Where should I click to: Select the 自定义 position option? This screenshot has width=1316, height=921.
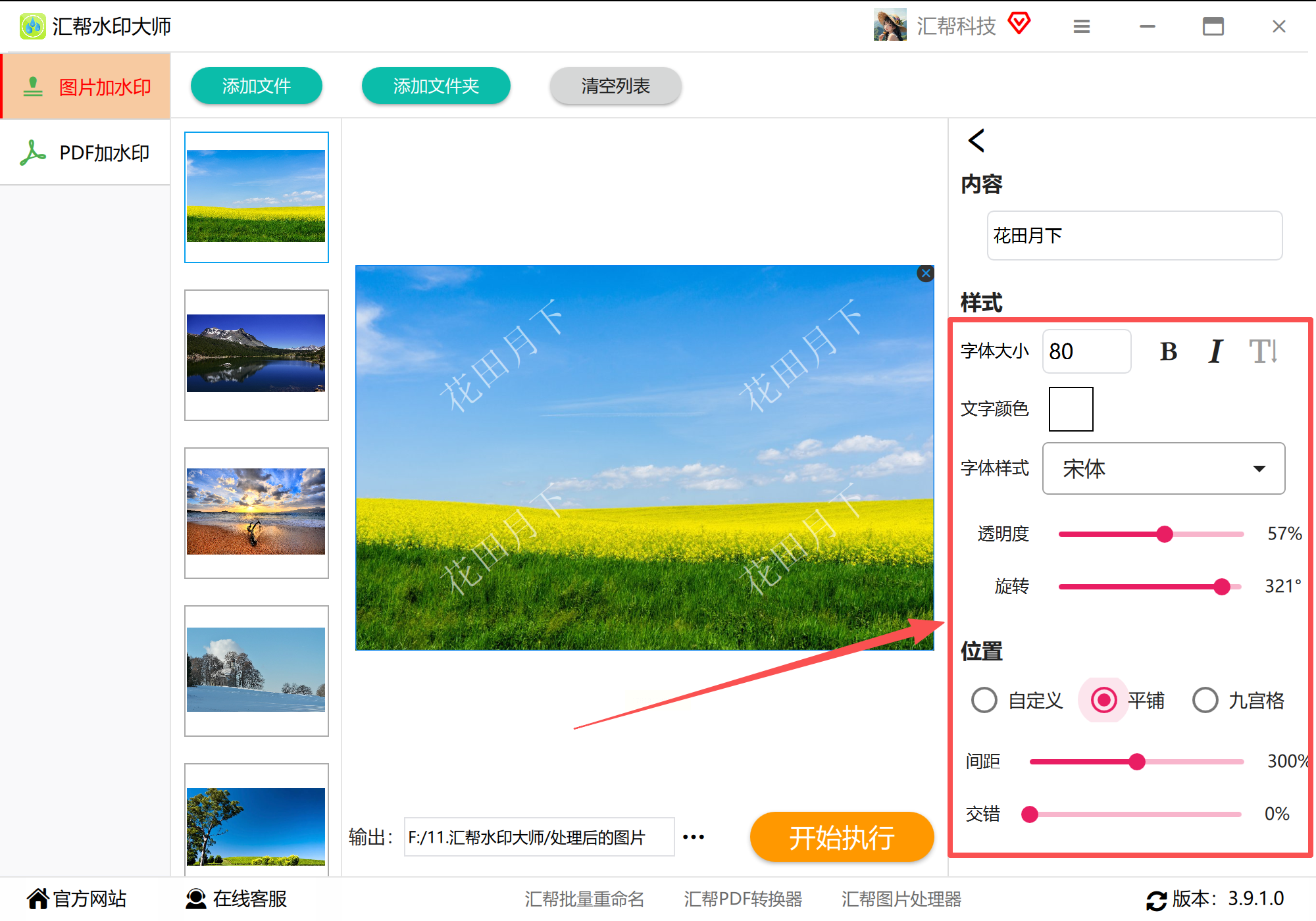[984, 700]
